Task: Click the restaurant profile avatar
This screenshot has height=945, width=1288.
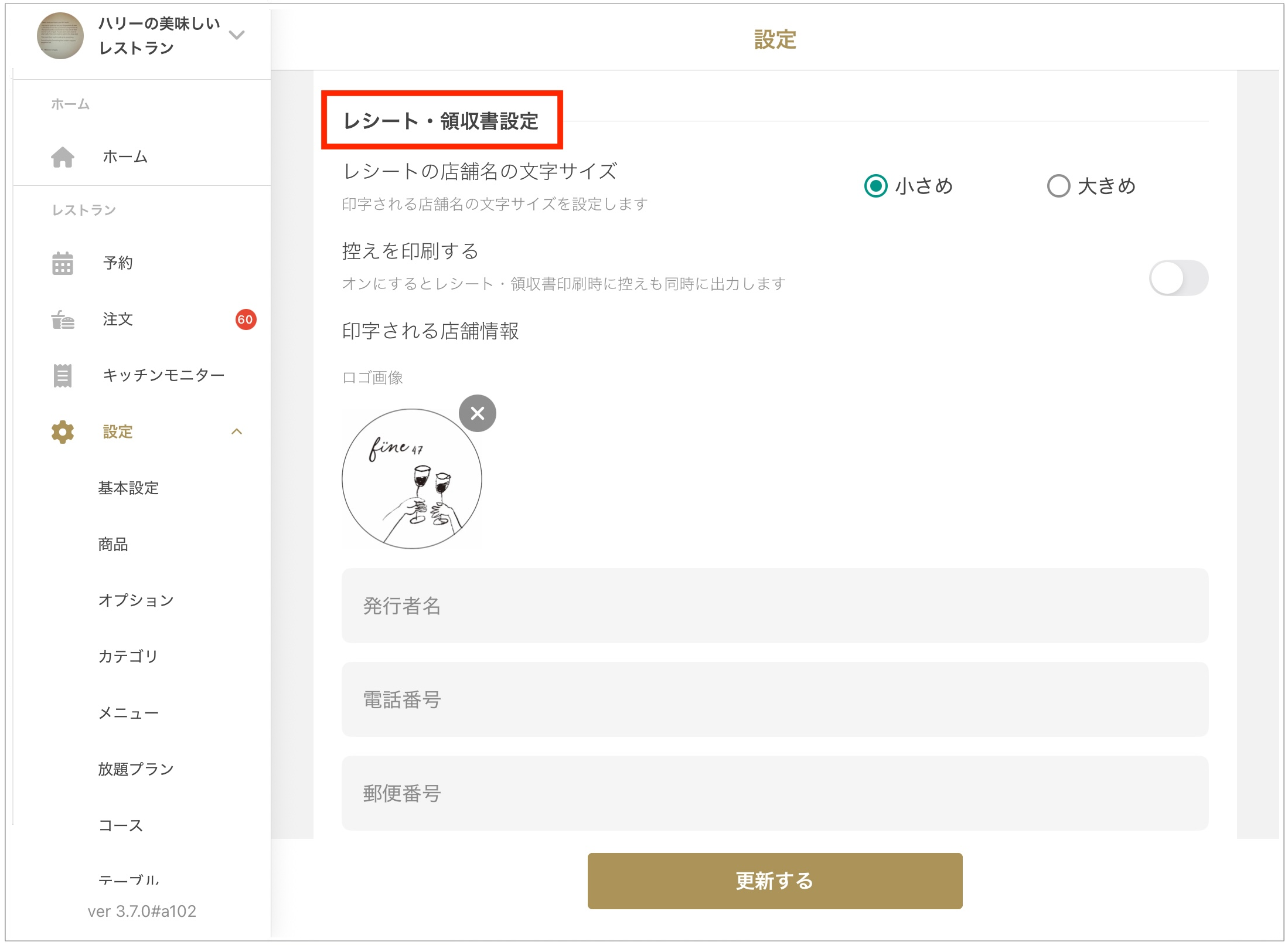Action: [x=60, y=36]
